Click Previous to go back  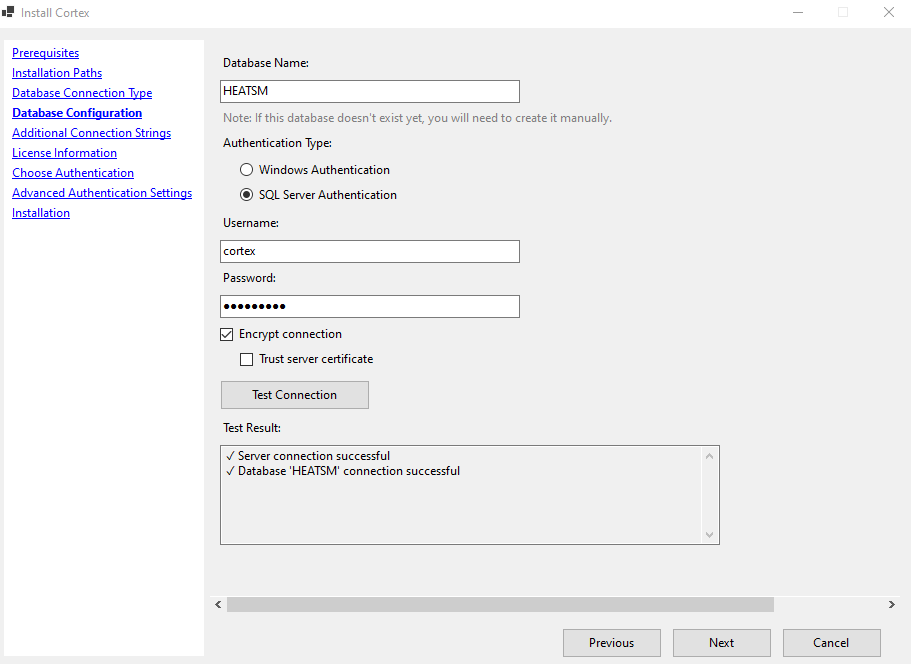(611, 643)
